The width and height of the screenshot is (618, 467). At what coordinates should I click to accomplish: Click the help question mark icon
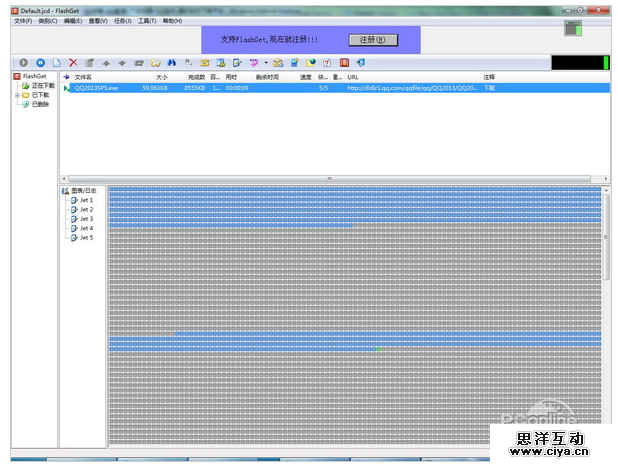point(327,63)
